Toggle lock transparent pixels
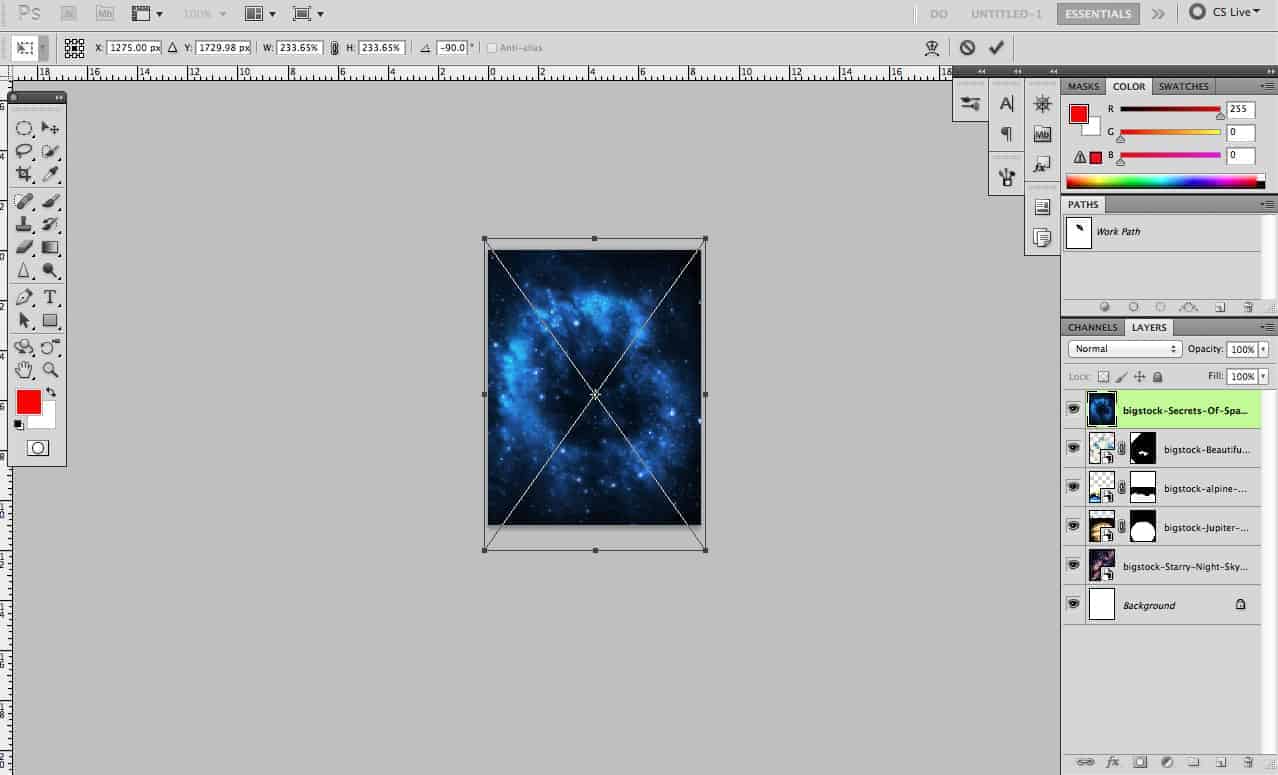1278x775 pixels. (1103, 377)
